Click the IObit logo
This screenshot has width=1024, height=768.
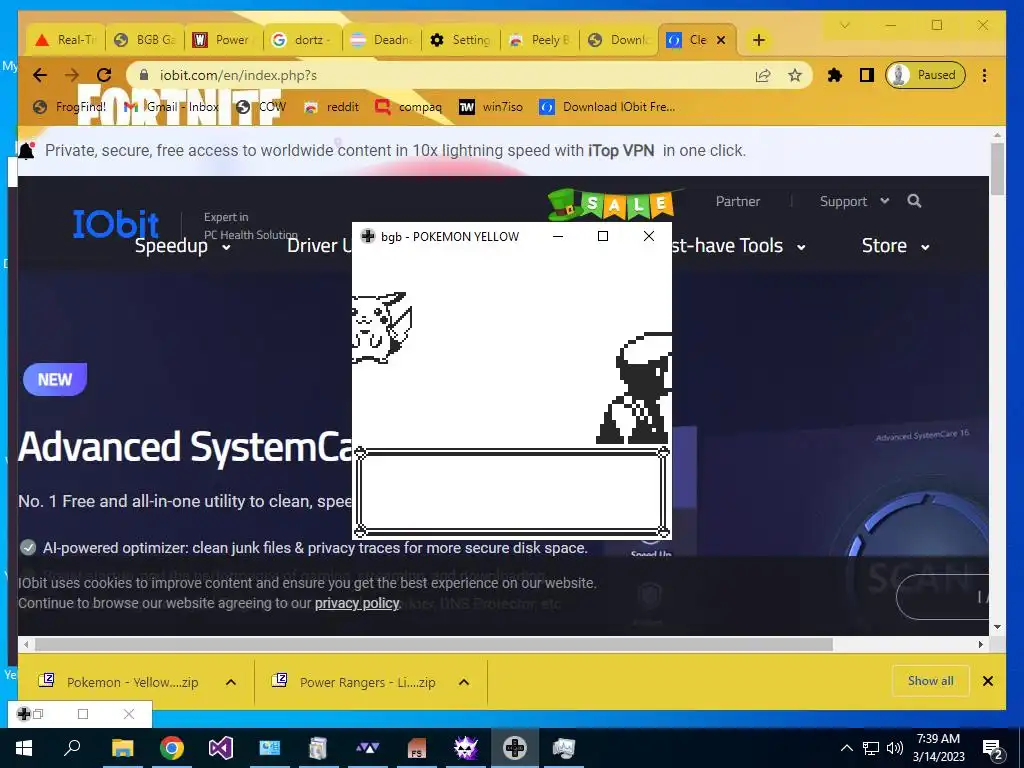click(x=116, y=224)
